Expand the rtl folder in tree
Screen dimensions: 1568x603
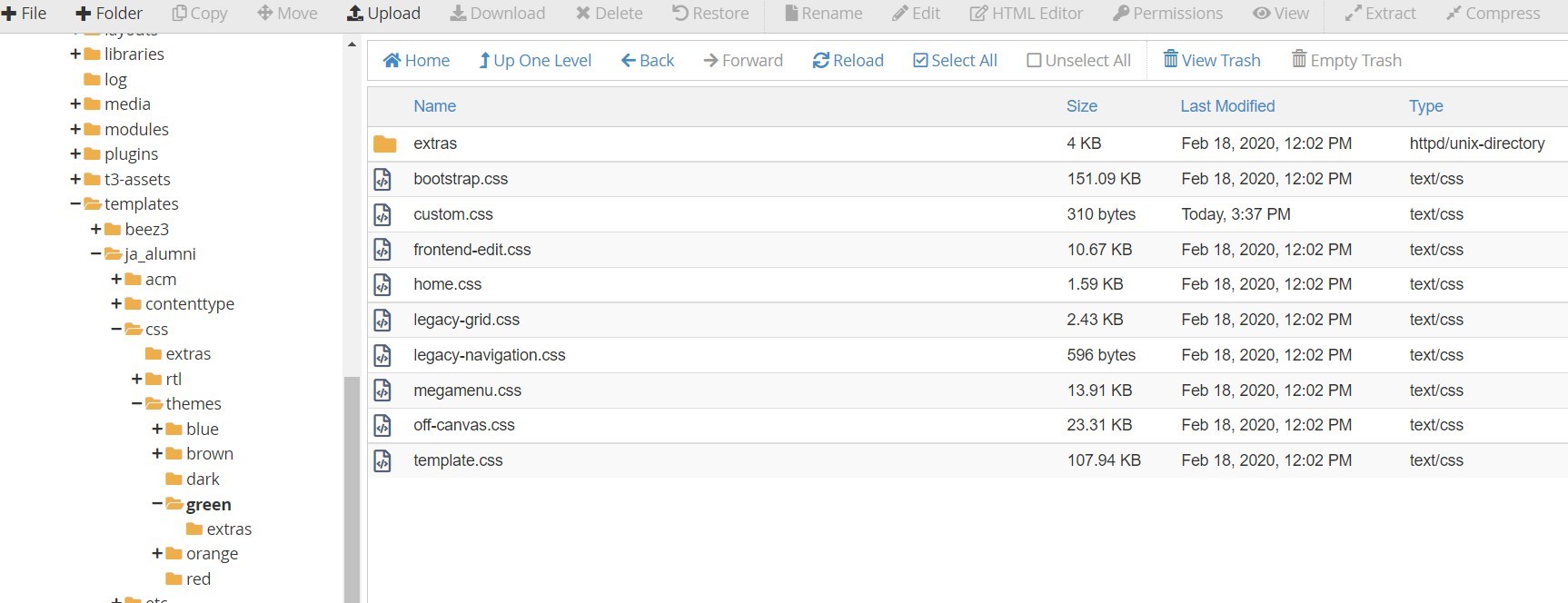coord(136,379)
